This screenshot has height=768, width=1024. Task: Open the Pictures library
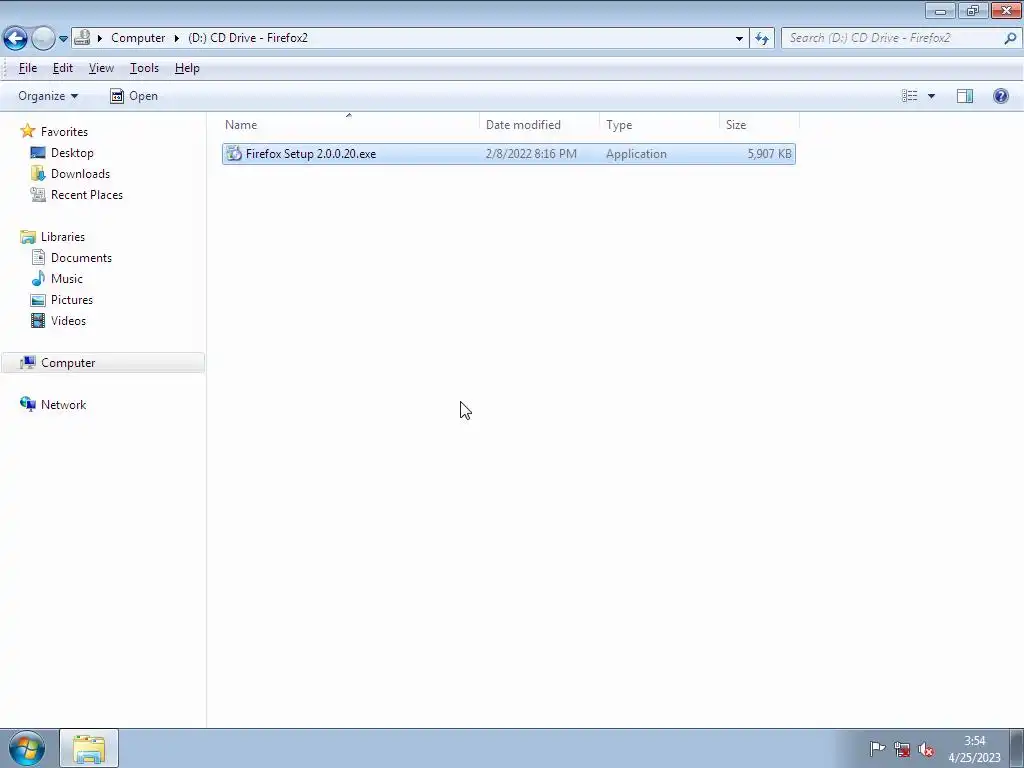pyautogui.click(x=72, y=300)
